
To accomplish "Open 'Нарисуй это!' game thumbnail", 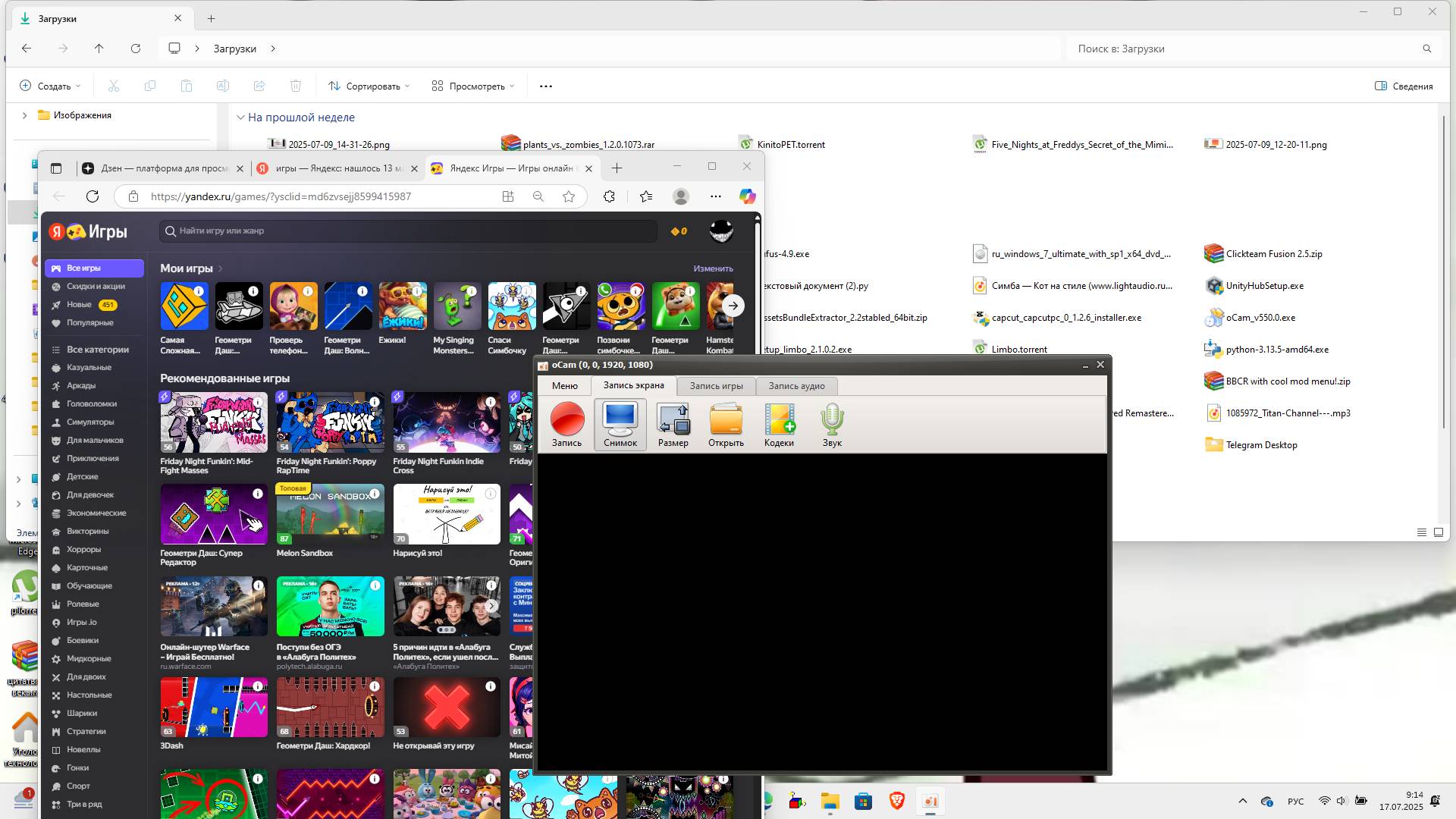I will point(447,514).
